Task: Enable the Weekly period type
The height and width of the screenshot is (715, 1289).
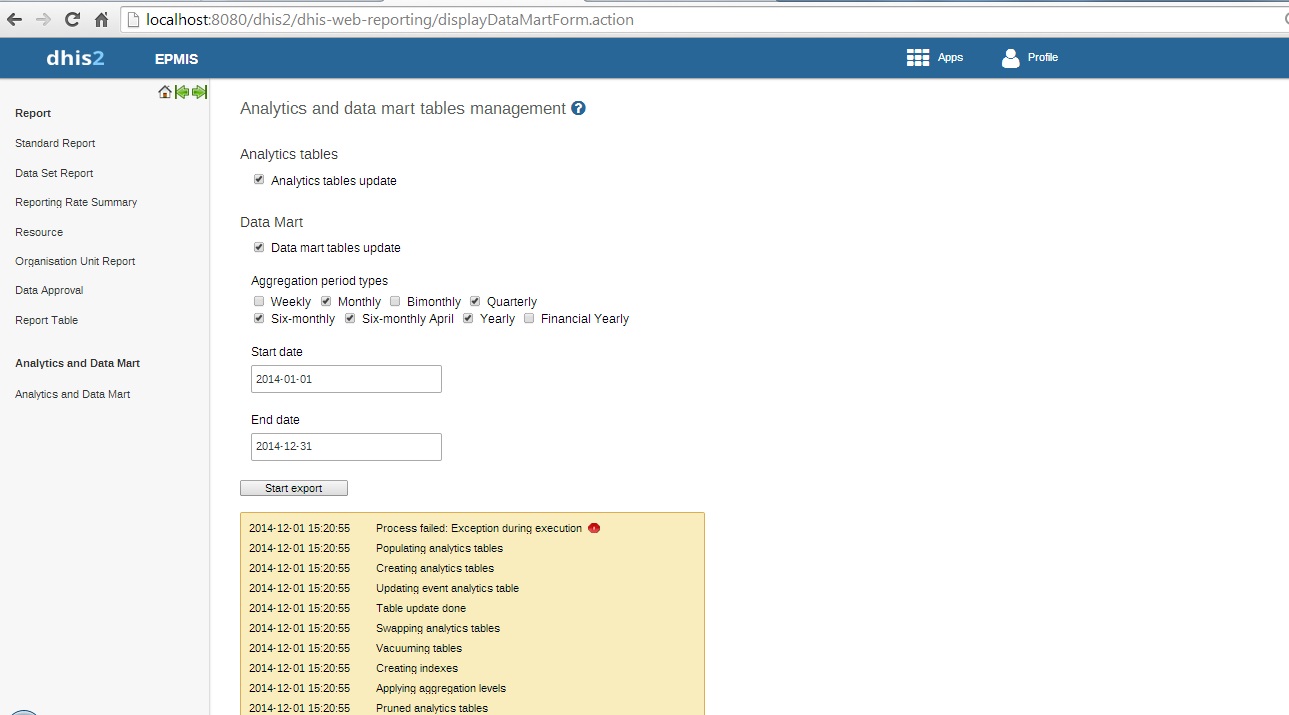Action: point(259,301)
